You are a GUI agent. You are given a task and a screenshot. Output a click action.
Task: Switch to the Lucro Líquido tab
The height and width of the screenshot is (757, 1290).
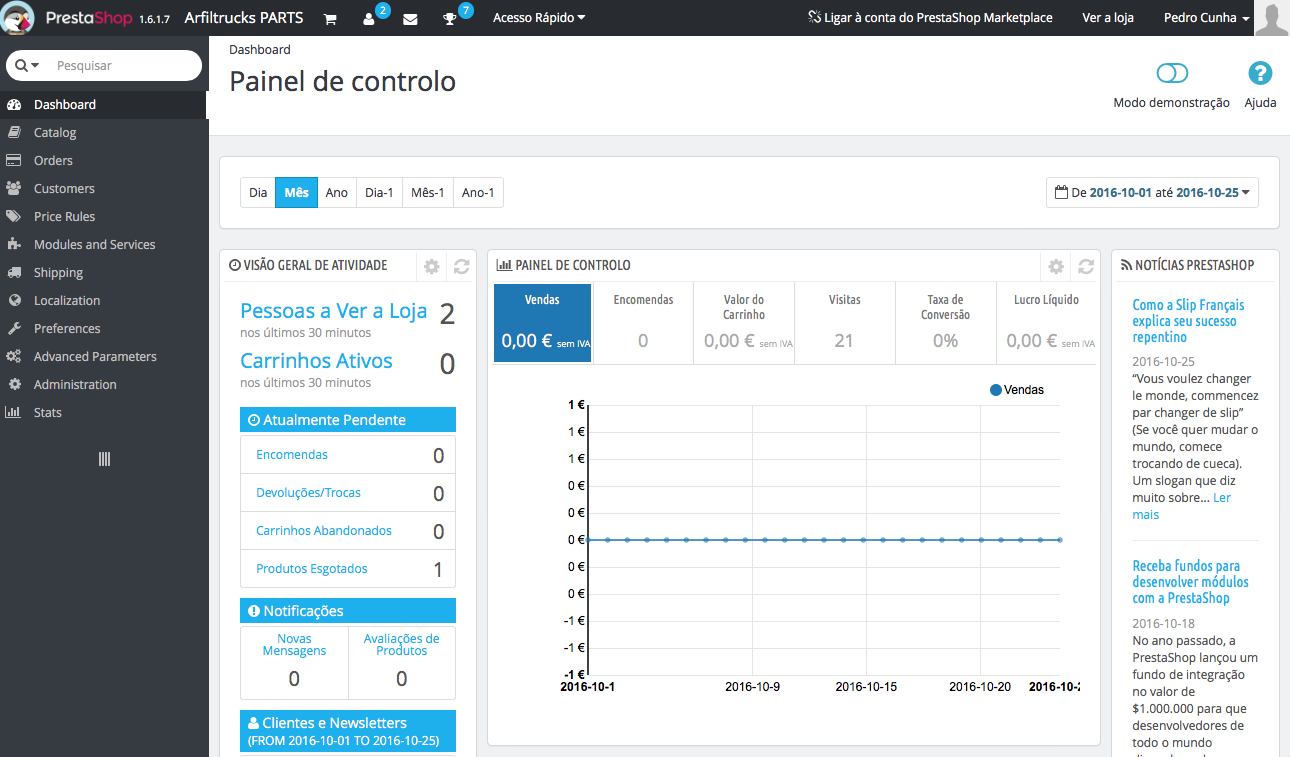(1047, 323)
